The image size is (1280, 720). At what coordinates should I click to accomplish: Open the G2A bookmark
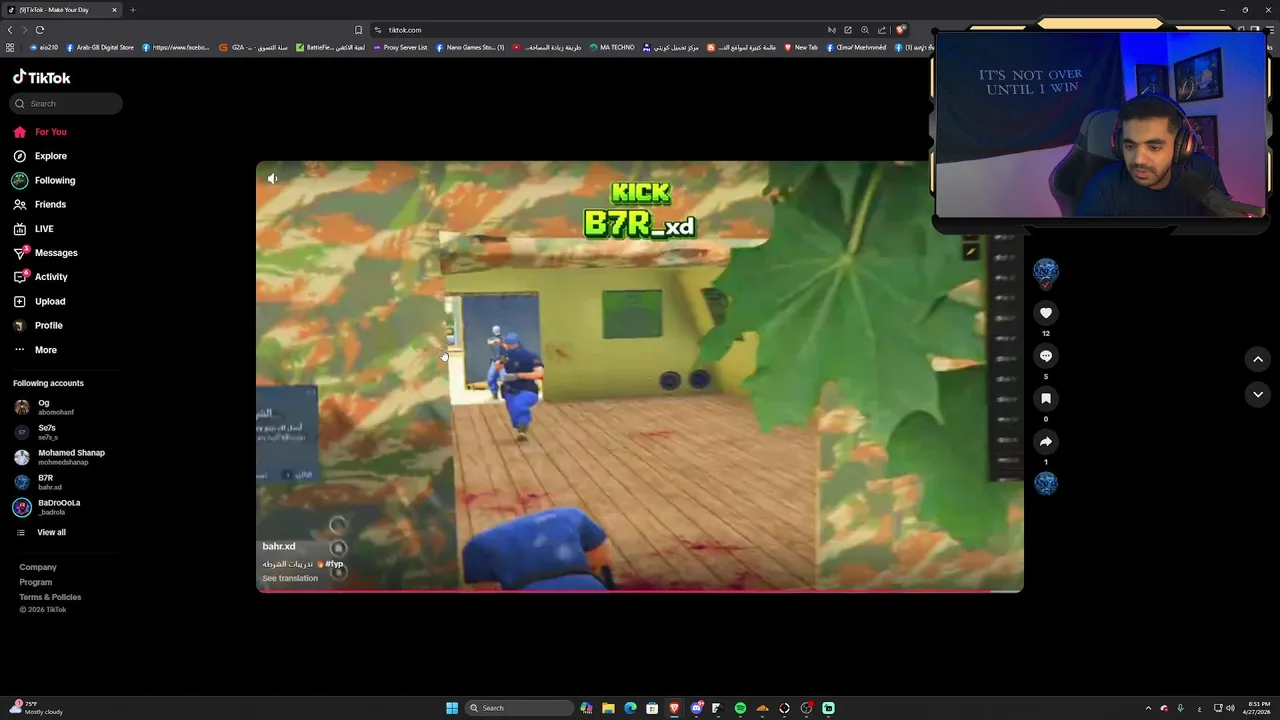coord(253,47)
